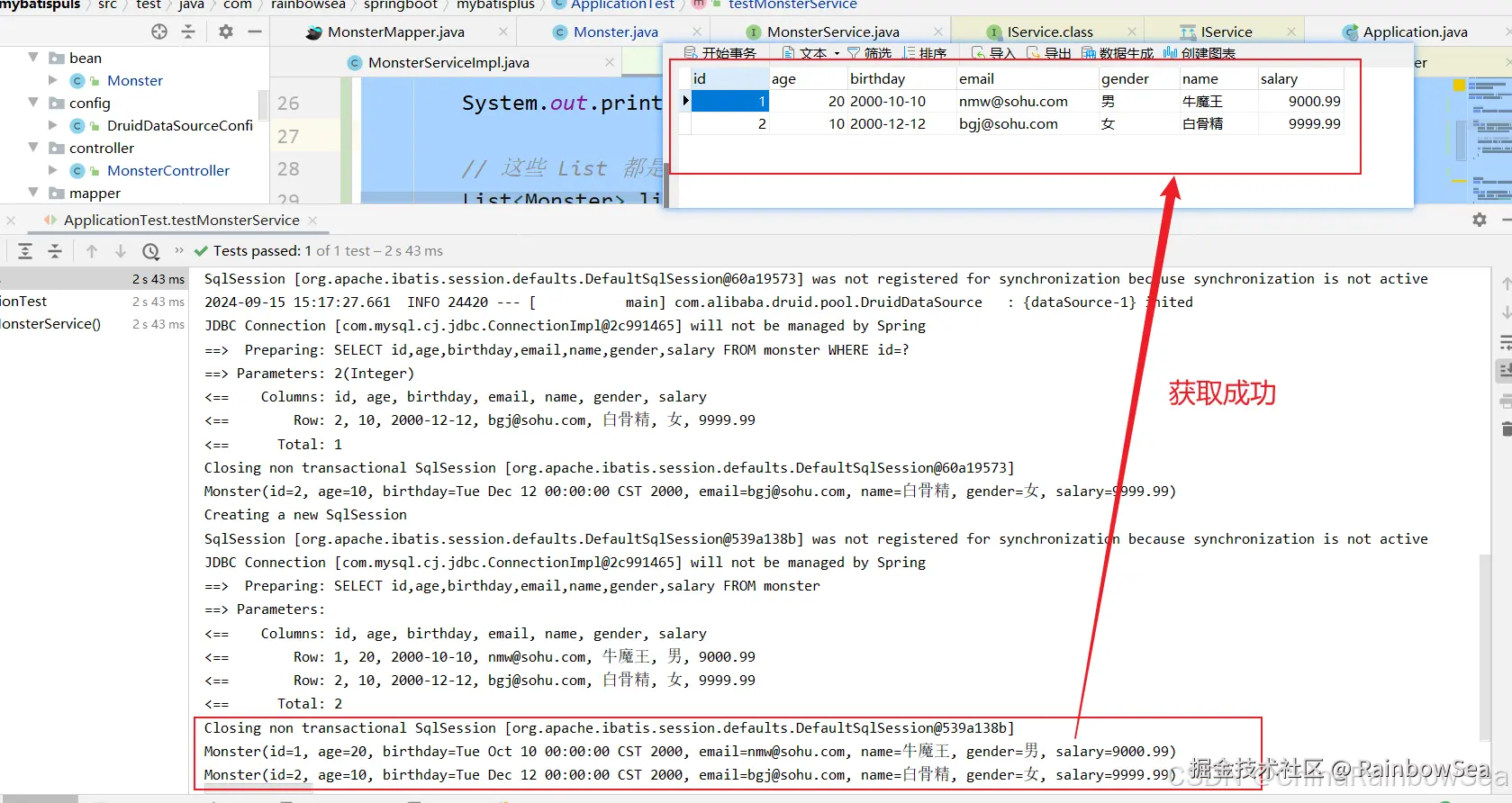This screenshot has height=803, width=1512.
Task: Switch to MonsterServiceImpl.java tab
Action: pyautogui.click(x=448, y=63)
